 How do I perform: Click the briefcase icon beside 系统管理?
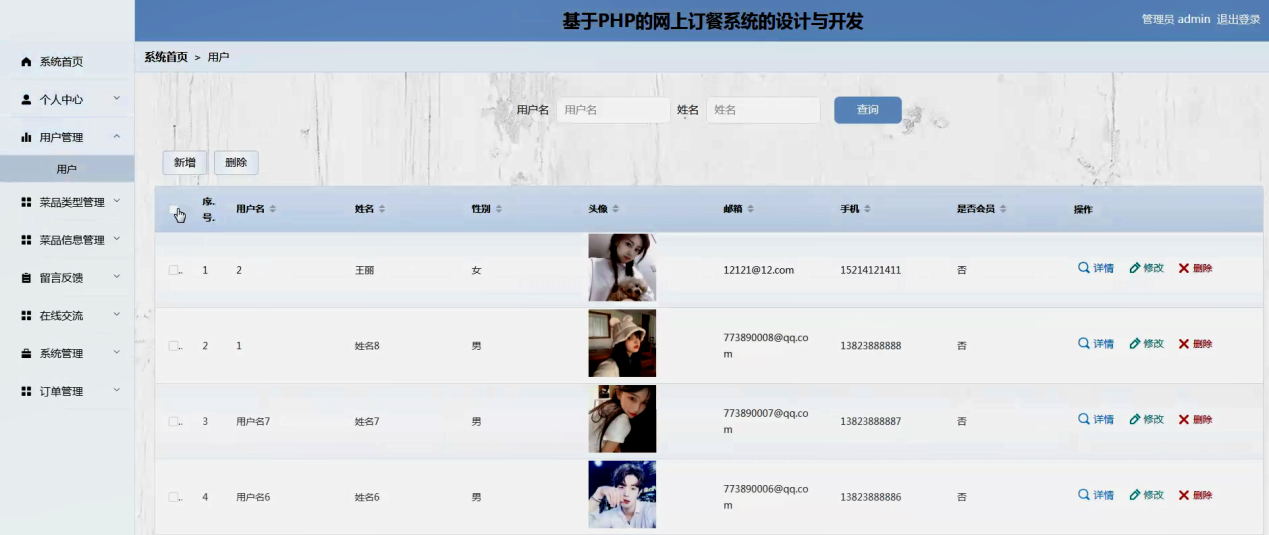tap(27, 354)
